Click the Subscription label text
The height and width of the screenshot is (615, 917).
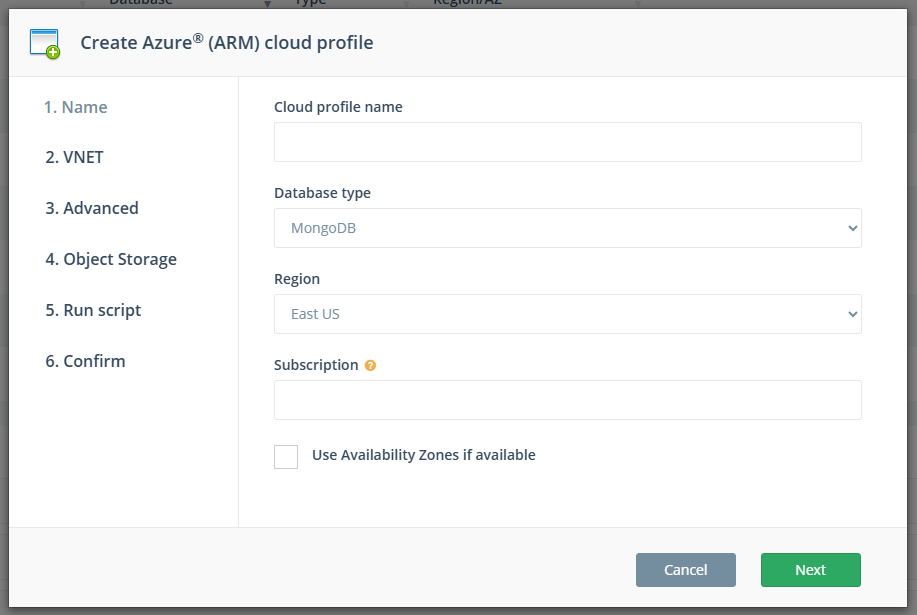click(x=316, y=365)
